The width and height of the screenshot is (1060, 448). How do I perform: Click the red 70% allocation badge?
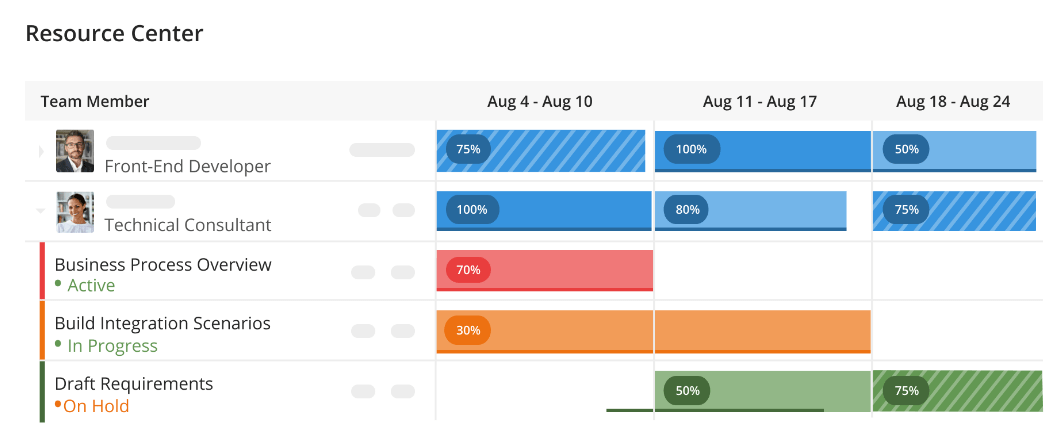(x=468, y=270)
